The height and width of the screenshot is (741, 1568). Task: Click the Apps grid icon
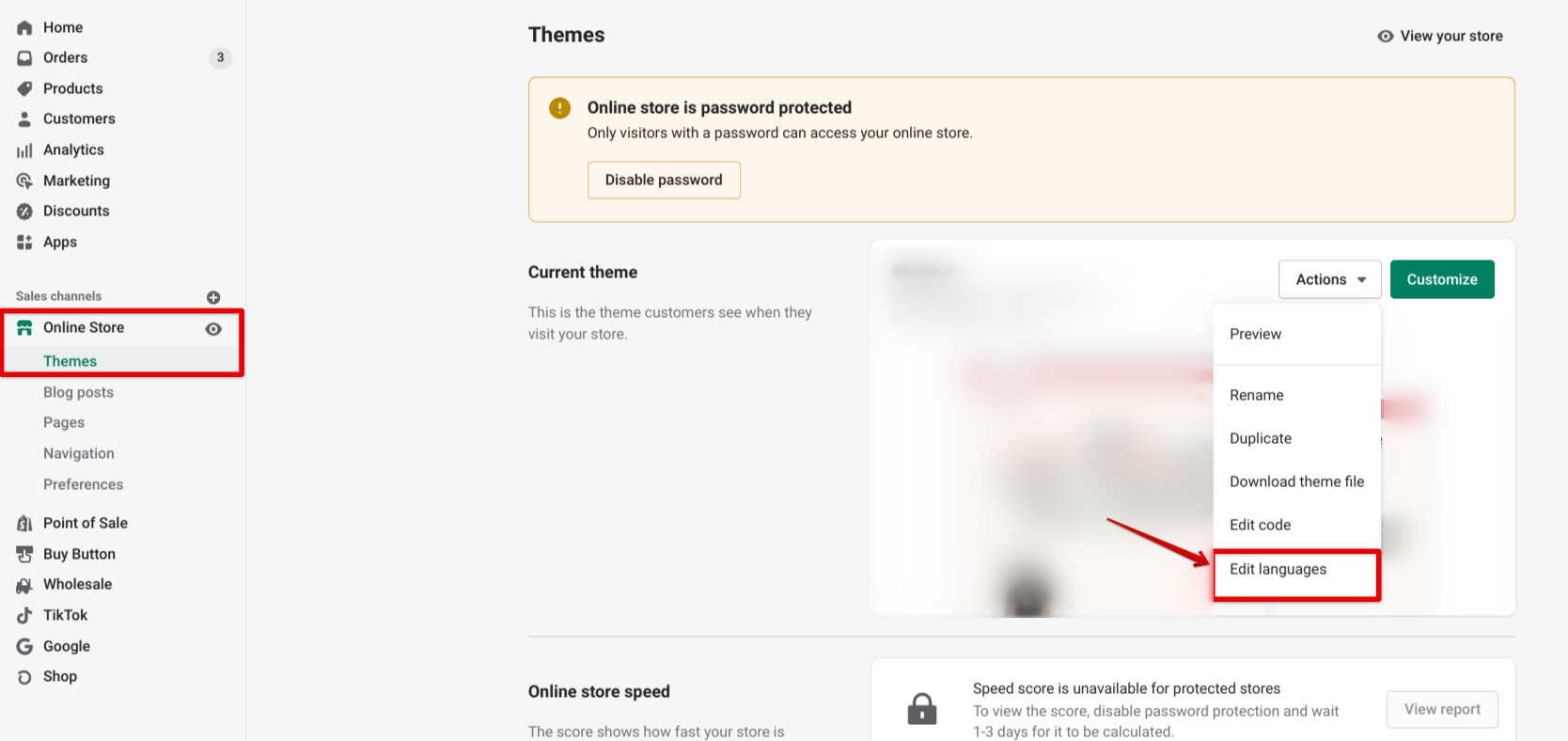[x=24, y=243]
